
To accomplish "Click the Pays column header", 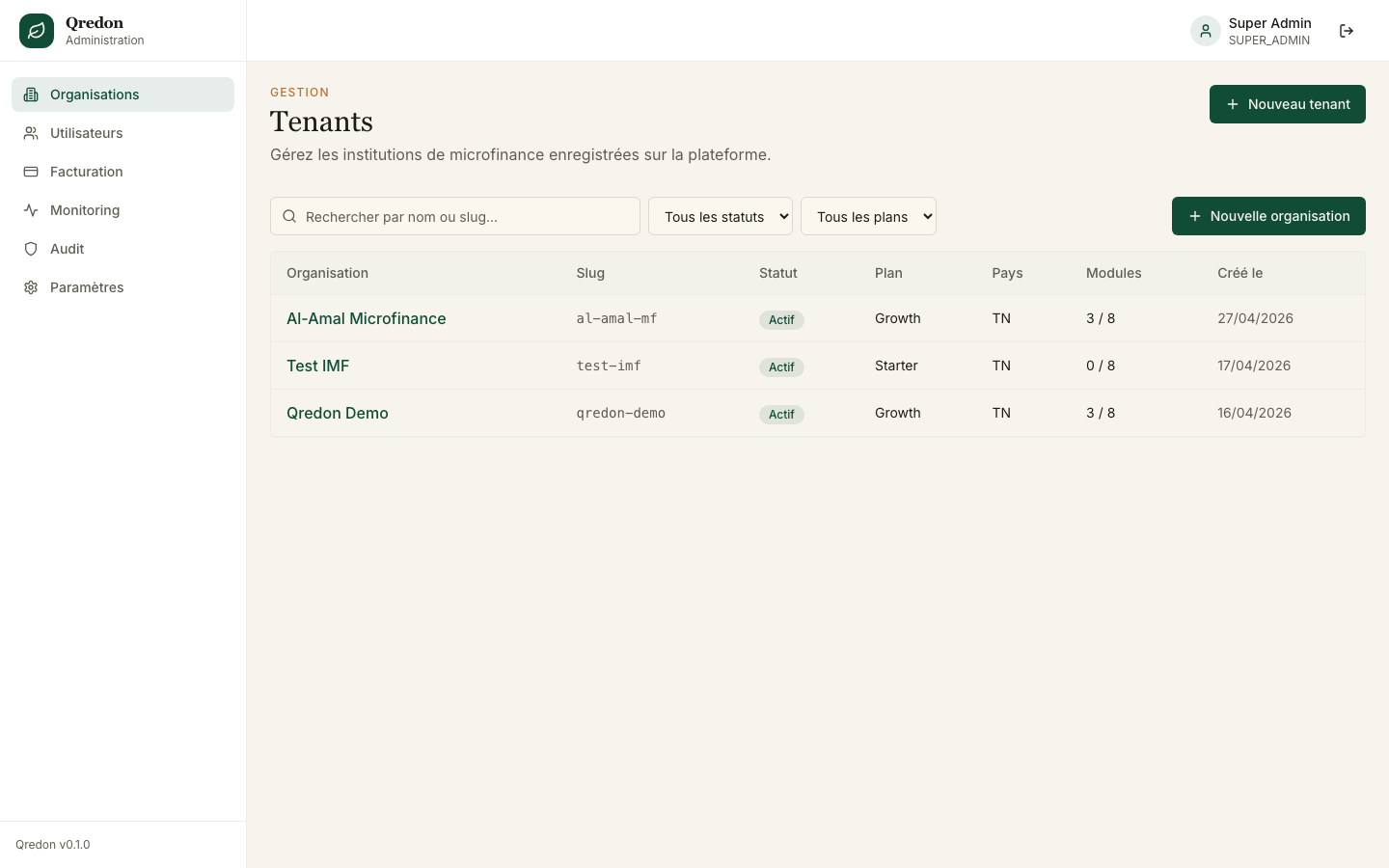I will click(1007, 273).
